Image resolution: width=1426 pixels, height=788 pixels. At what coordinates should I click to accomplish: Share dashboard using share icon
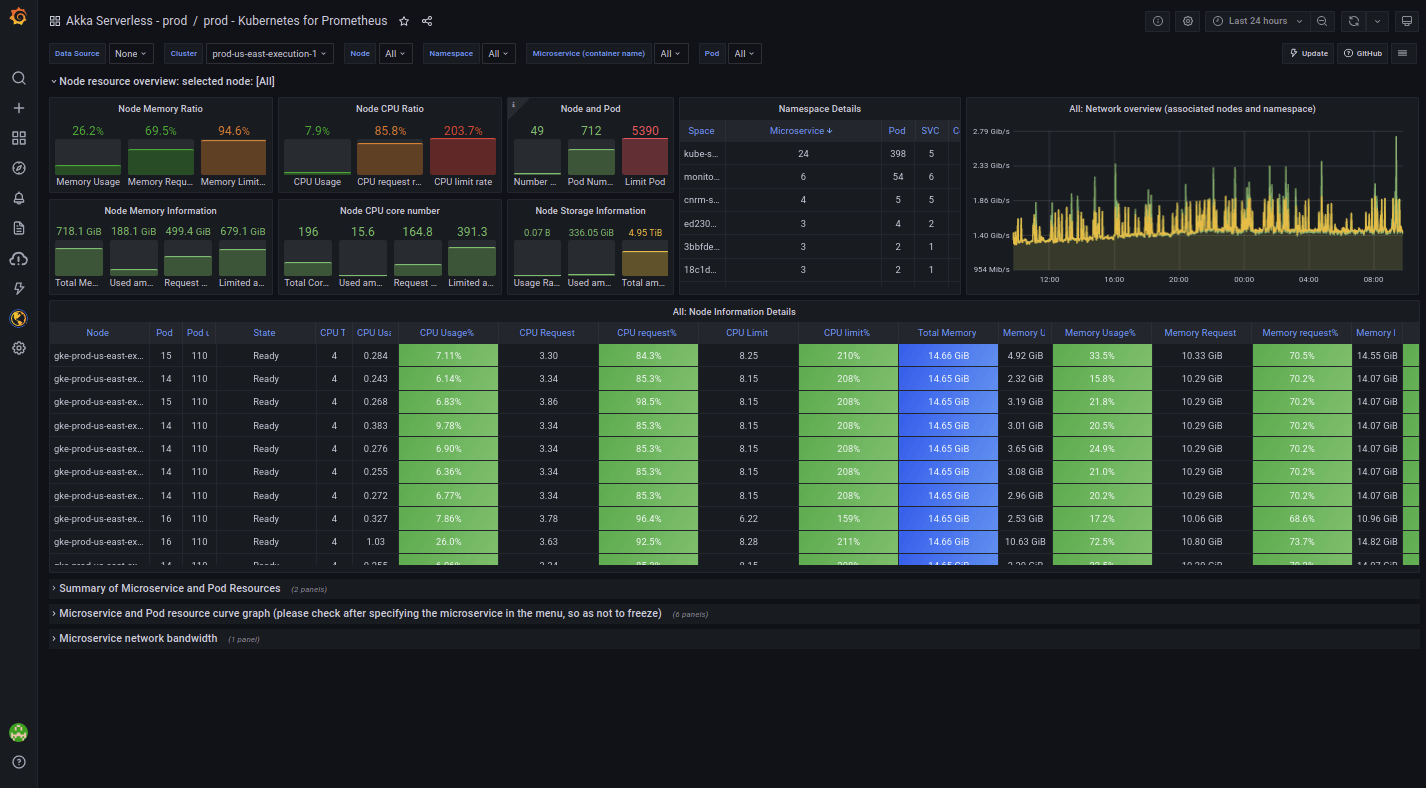point(427,21)
